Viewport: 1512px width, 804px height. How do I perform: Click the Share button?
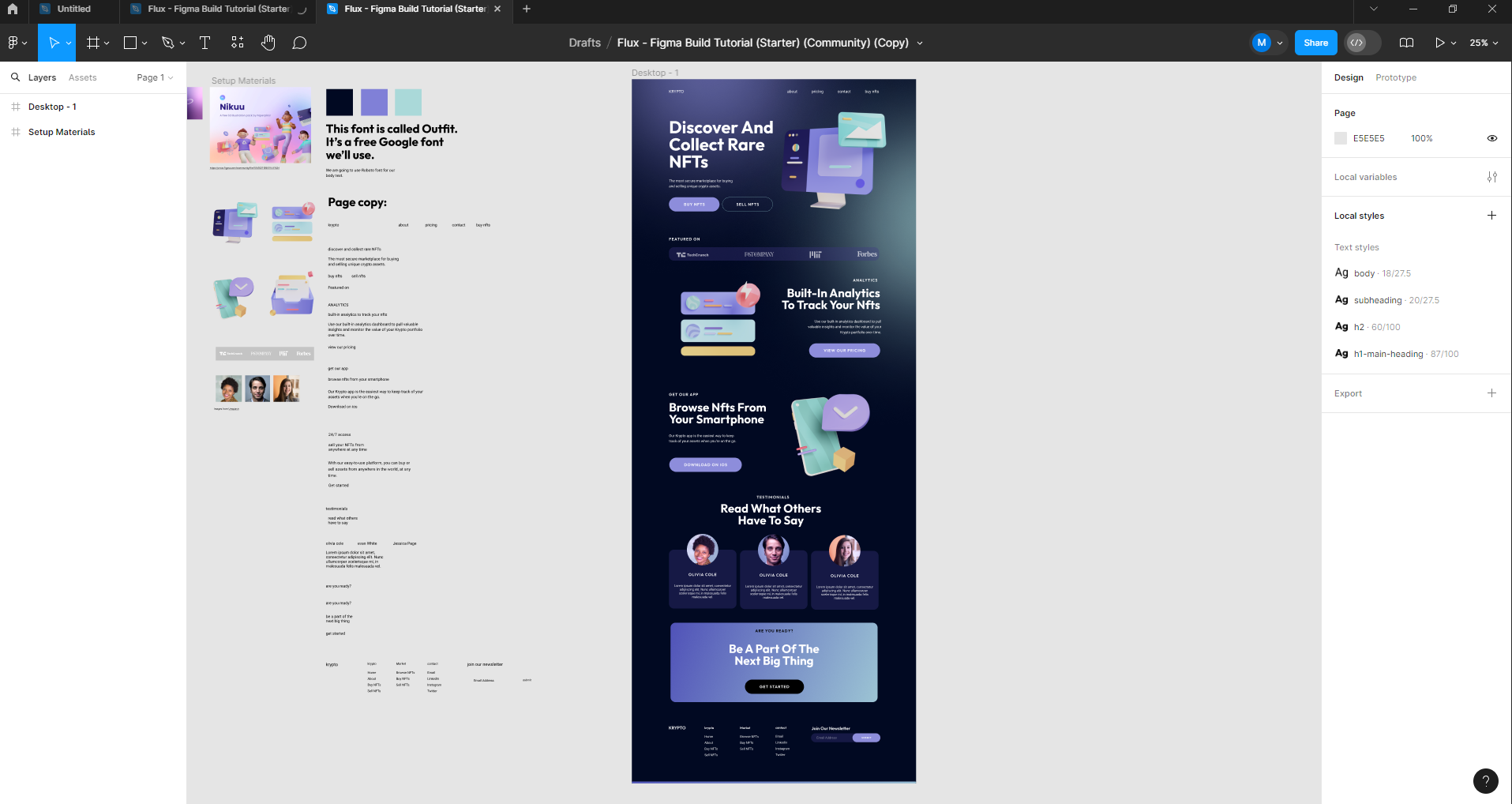[1315, 43]
